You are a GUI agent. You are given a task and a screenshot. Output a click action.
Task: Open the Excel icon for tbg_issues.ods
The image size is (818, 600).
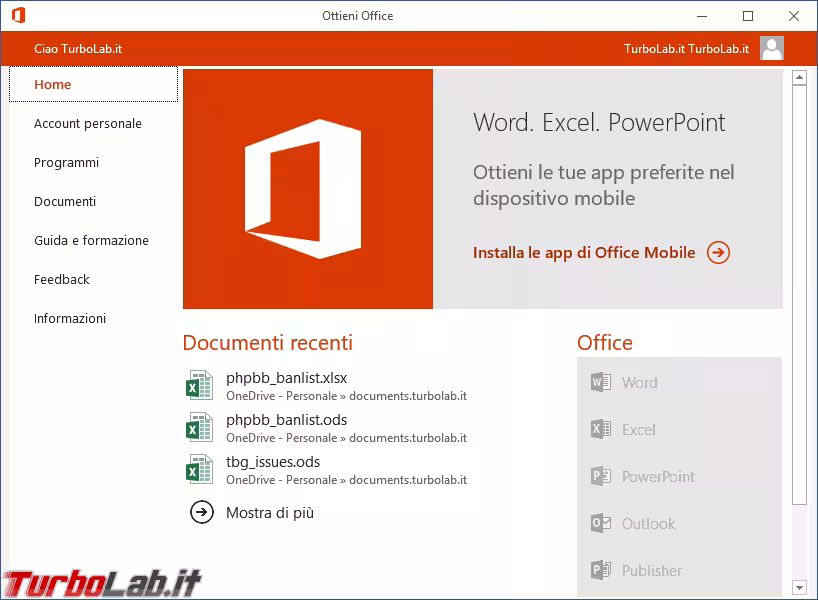tap(199, 469)
